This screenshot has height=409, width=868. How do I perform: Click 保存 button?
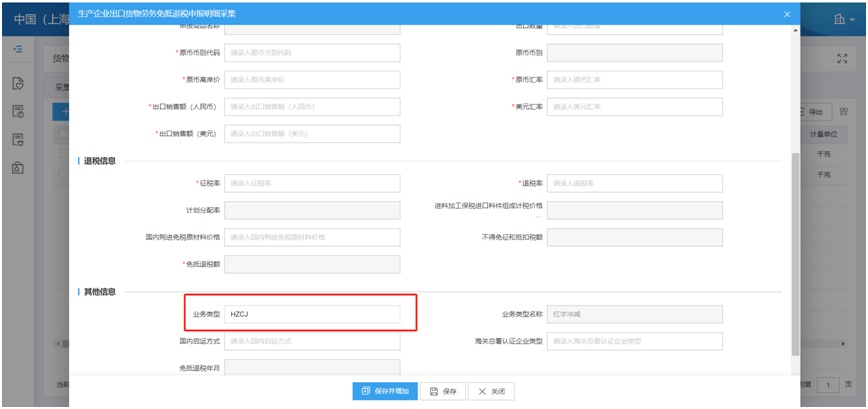pos(443,391)
